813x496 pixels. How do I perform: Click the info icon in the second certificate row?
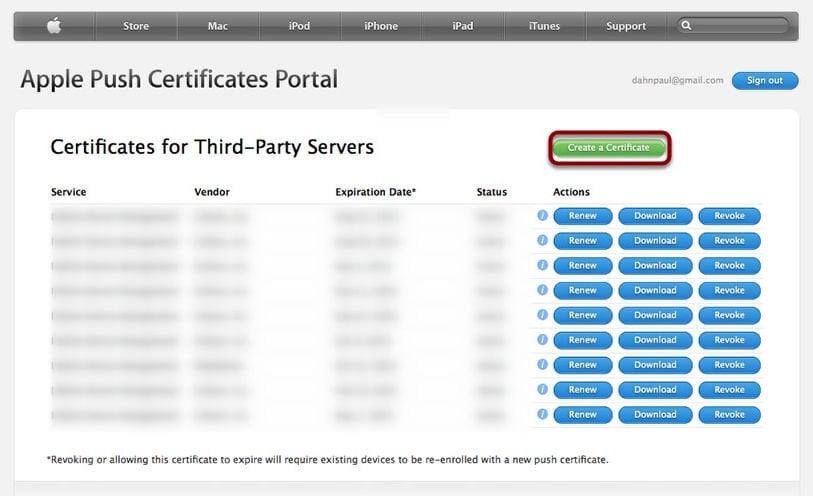click(542, 240)
